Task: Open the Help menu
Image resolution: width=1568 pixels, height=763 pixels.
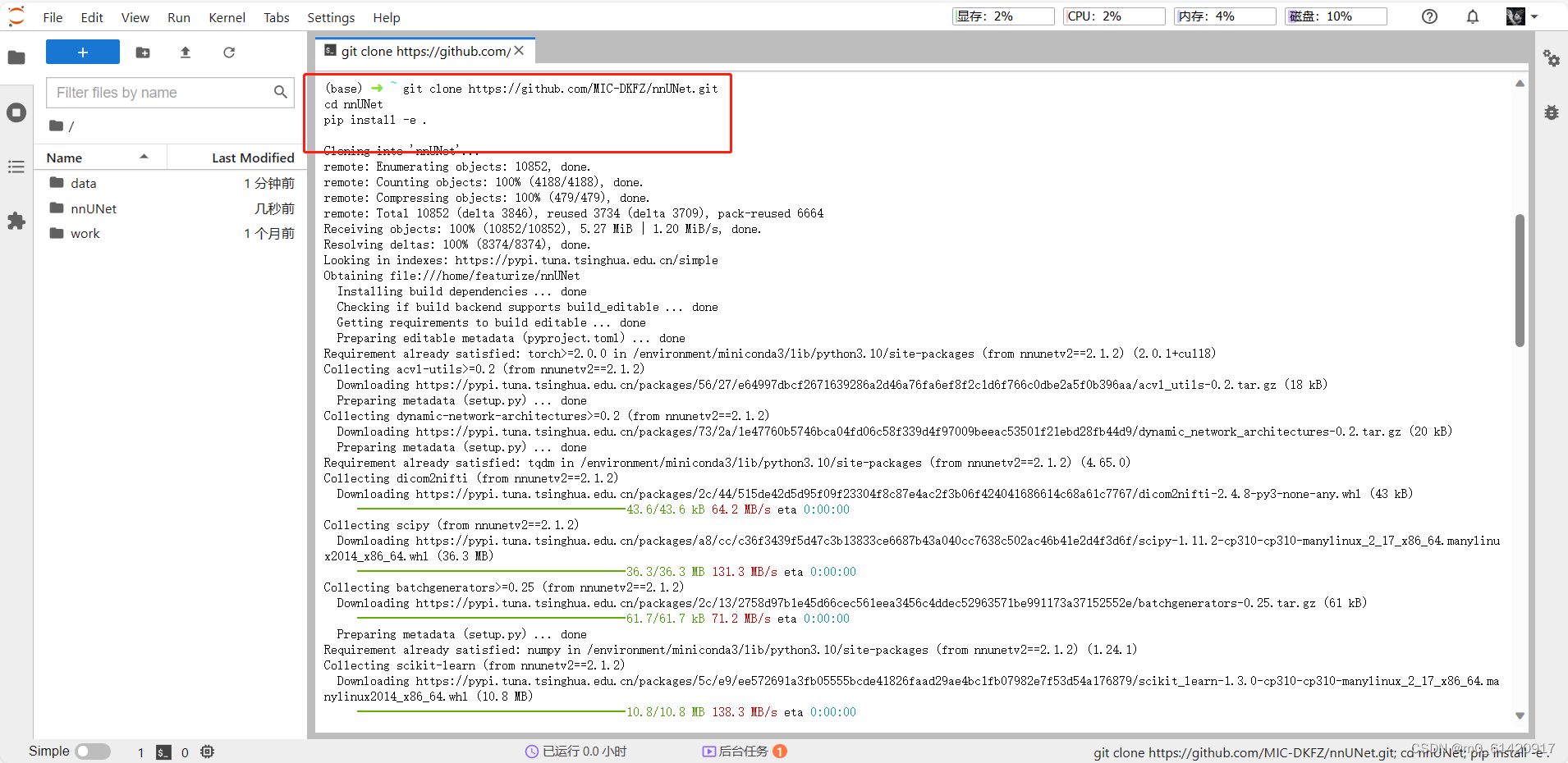Action: [x=387, y=17]
